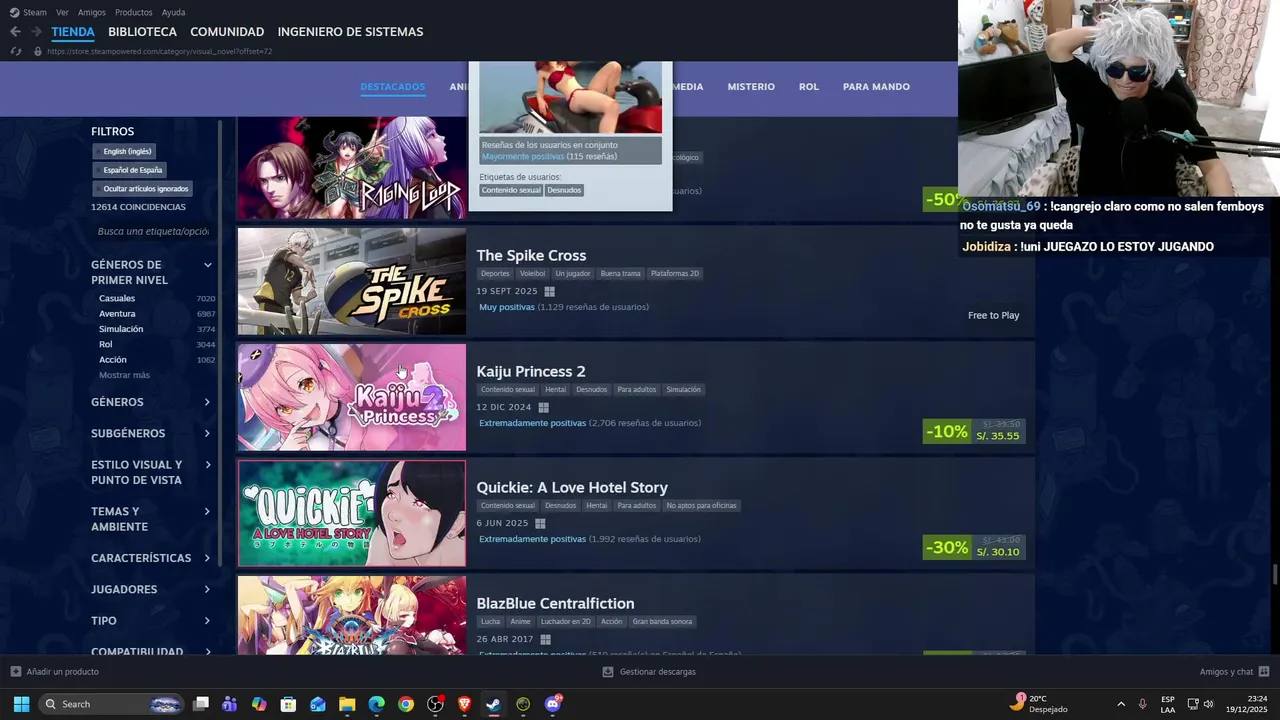The image size is (1280, 720).
Task: Open the Ver menu
Action: (x=62, y=12)
